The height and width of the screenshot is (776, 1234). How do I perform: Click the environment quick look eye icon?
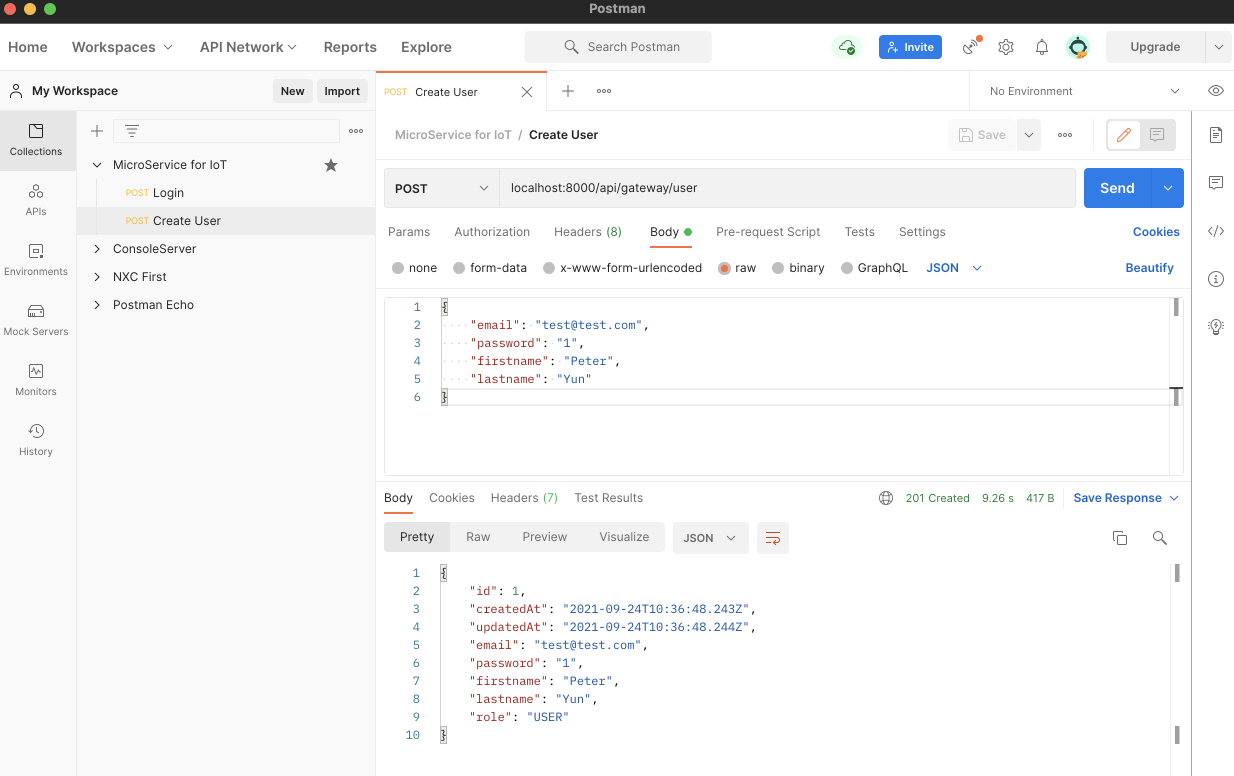(x=1216, y=91)
